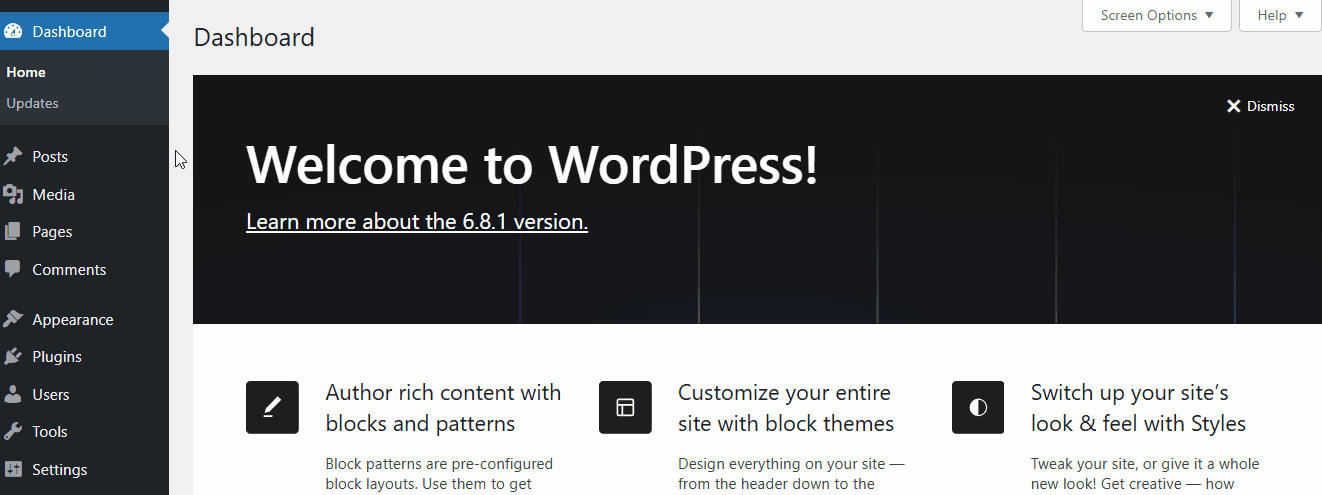Click the X icon next to Dismiss
The image size is (1322, 495).
click(x=1234, y=106)
